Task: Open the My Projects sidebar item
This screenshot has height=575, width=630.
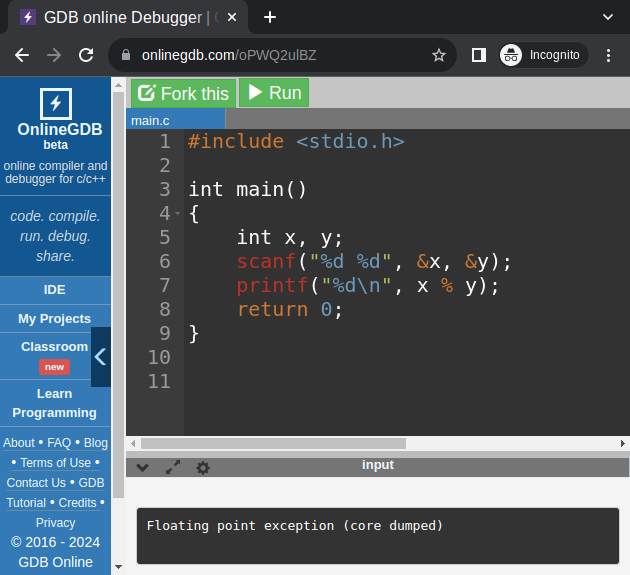Action: (54, 318)
